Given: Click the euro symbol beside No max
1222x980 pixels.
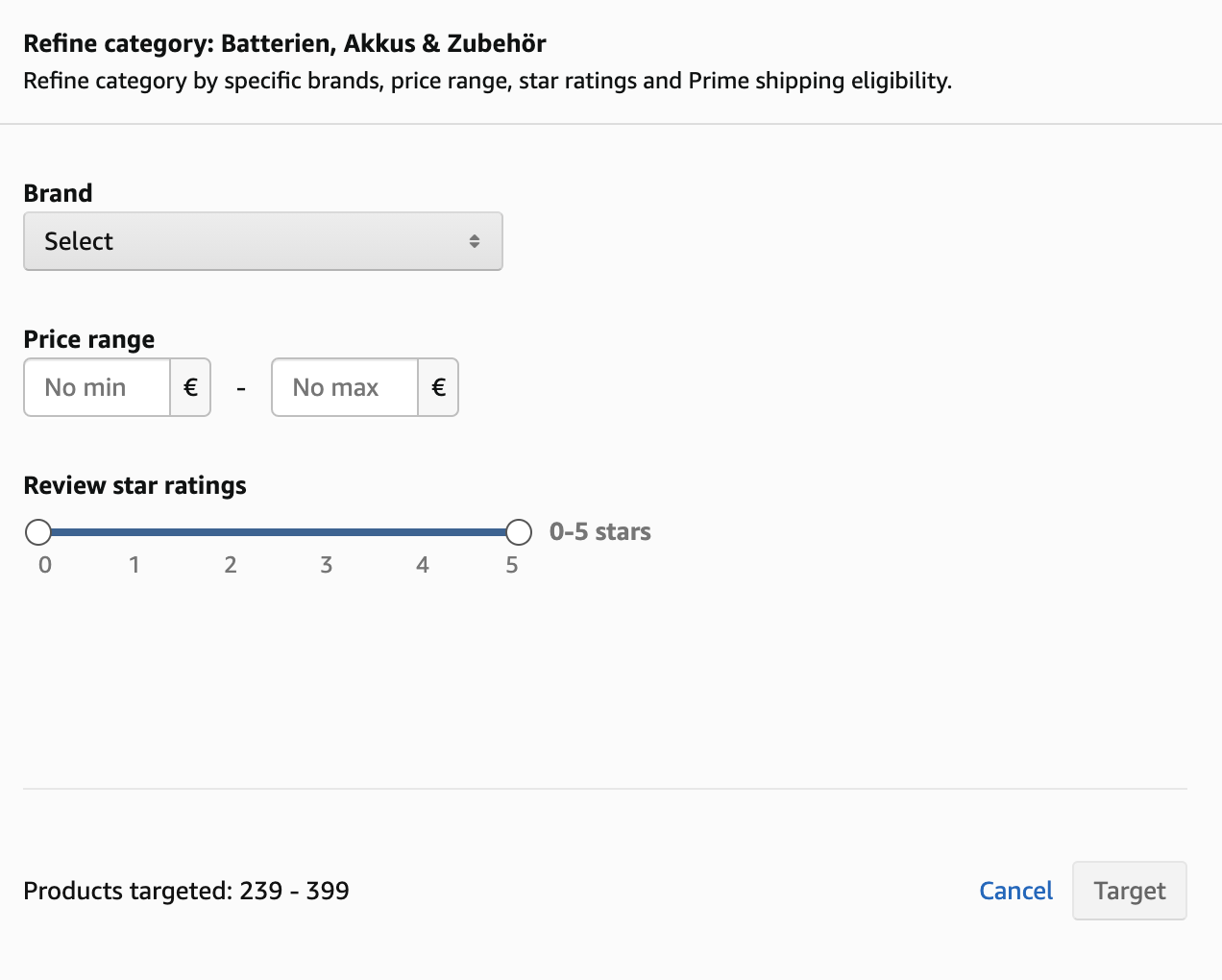Looking at the screenshot, I should pos(438,387).
